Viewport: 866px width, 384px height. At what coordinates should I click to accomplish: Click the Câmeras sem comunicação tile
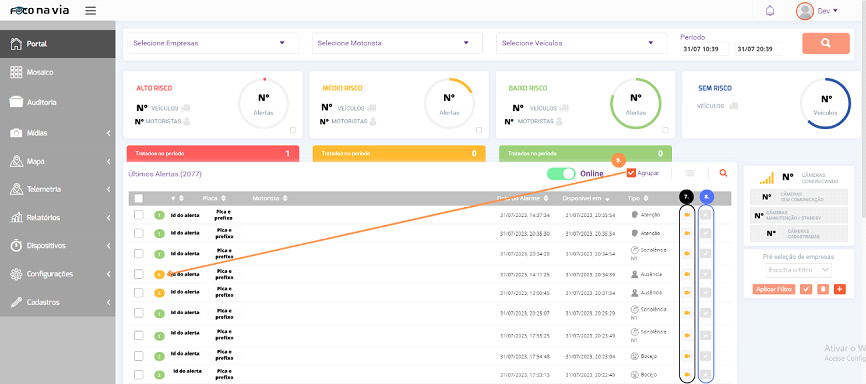799,197
